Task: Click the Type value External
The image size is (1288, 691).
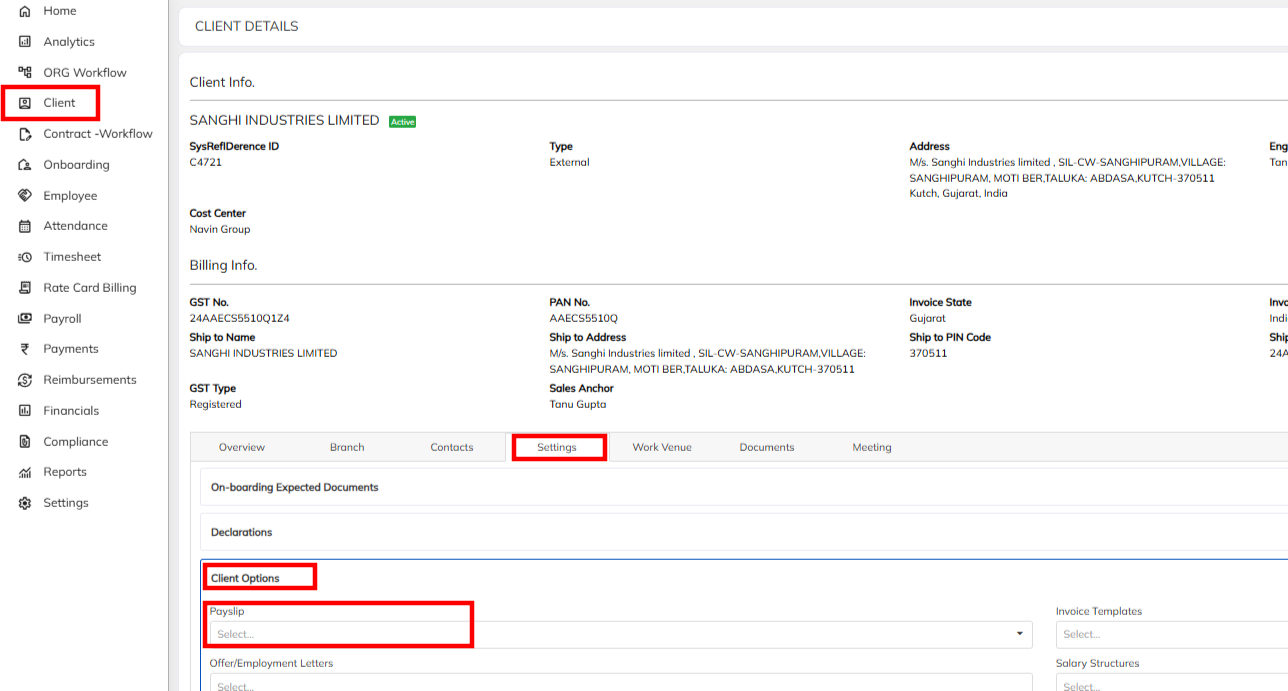Action: (570, 162)
